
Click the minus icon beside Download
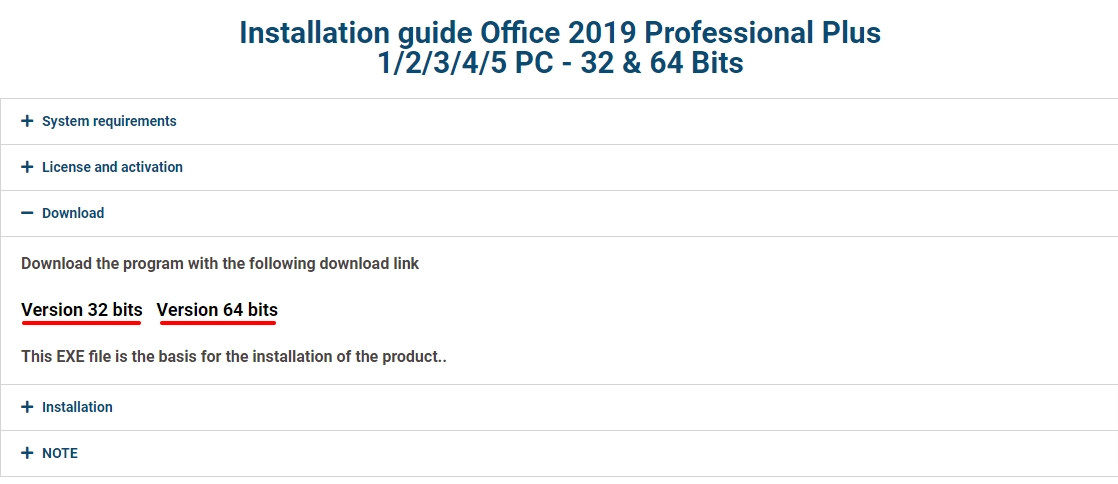[x=27, y=213]
